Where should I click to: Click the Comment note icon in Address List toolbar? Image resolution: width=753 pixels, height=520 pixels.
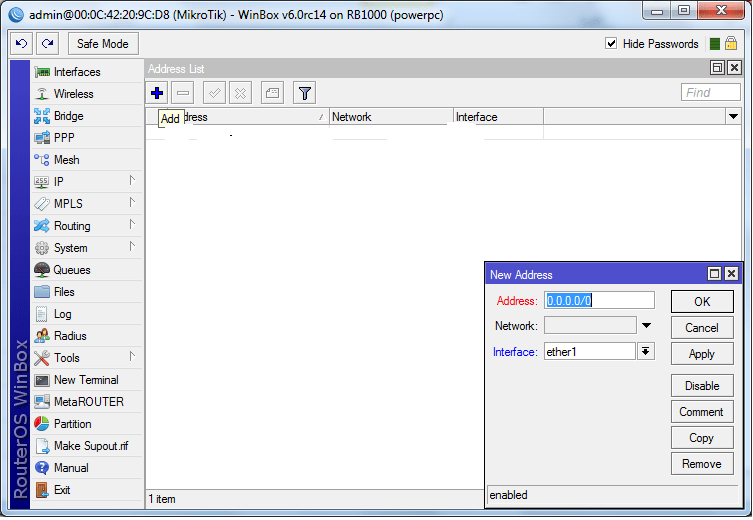(x=272, y=93)
